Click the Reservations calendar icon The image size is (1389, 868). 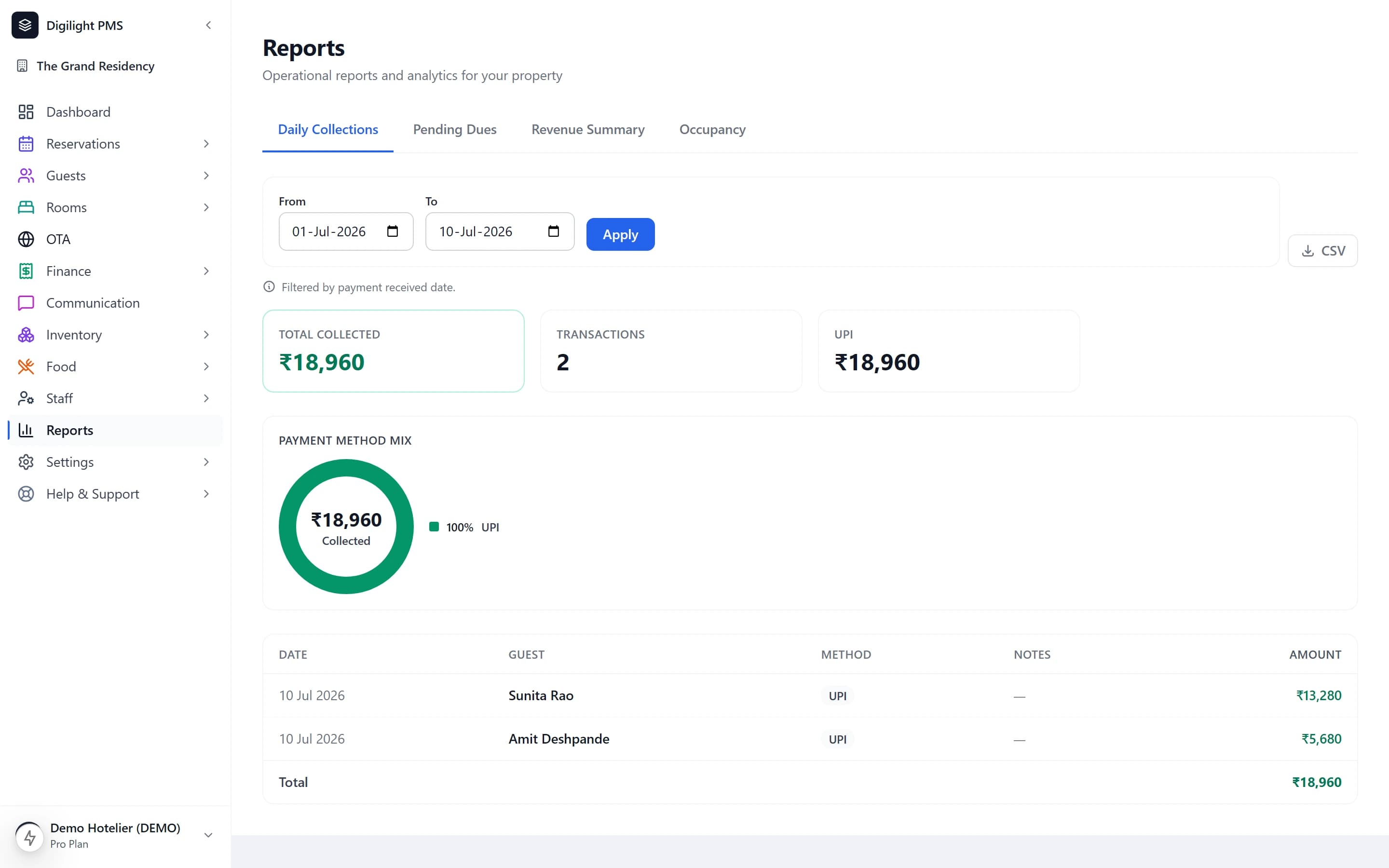(x=26, y=144)
